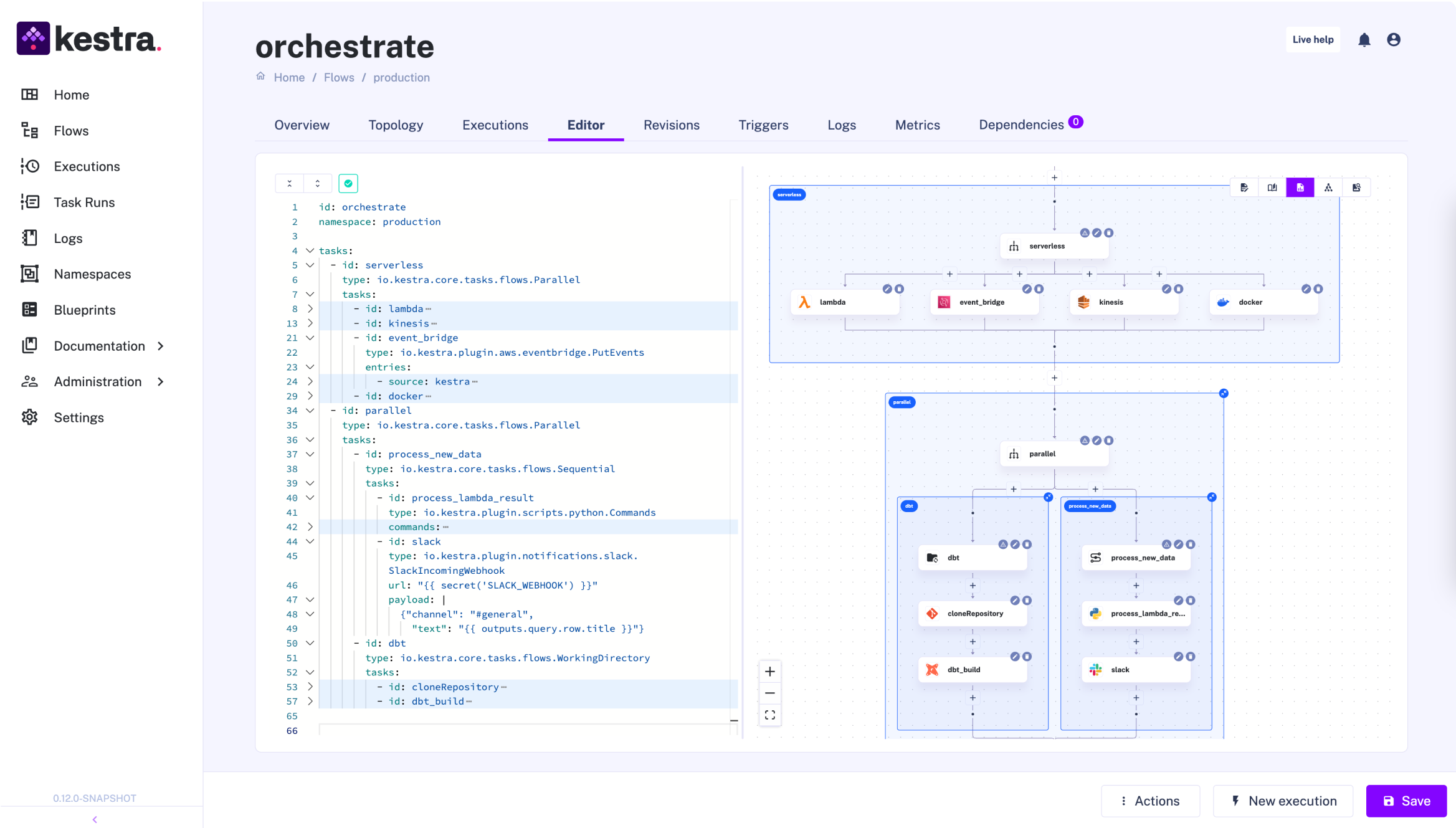Click the notifications bell icon
The image size is (1456, 828).
pos(1364,40)
